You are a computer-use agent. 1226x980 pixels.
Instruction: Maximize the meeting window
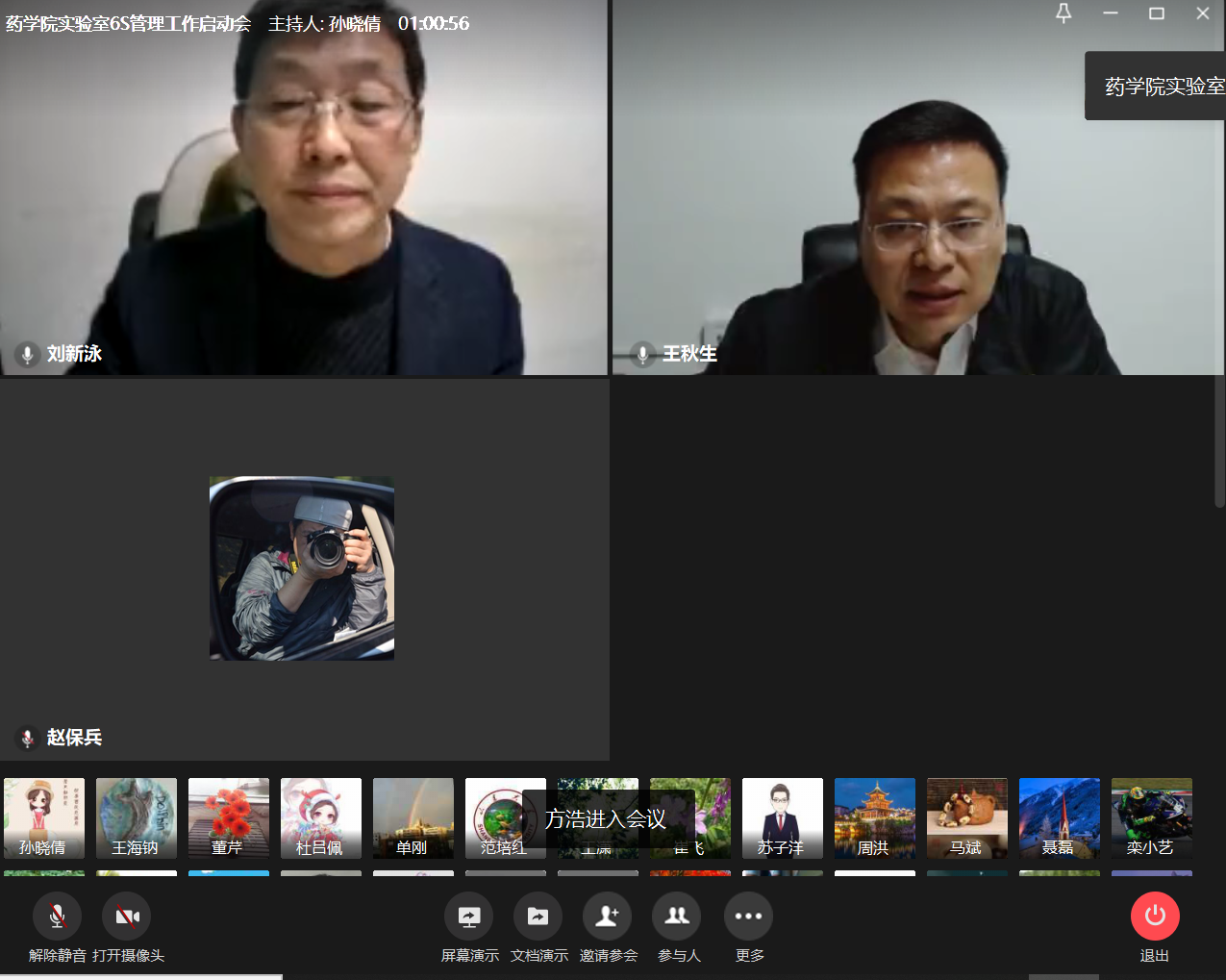click(1157, 13)
